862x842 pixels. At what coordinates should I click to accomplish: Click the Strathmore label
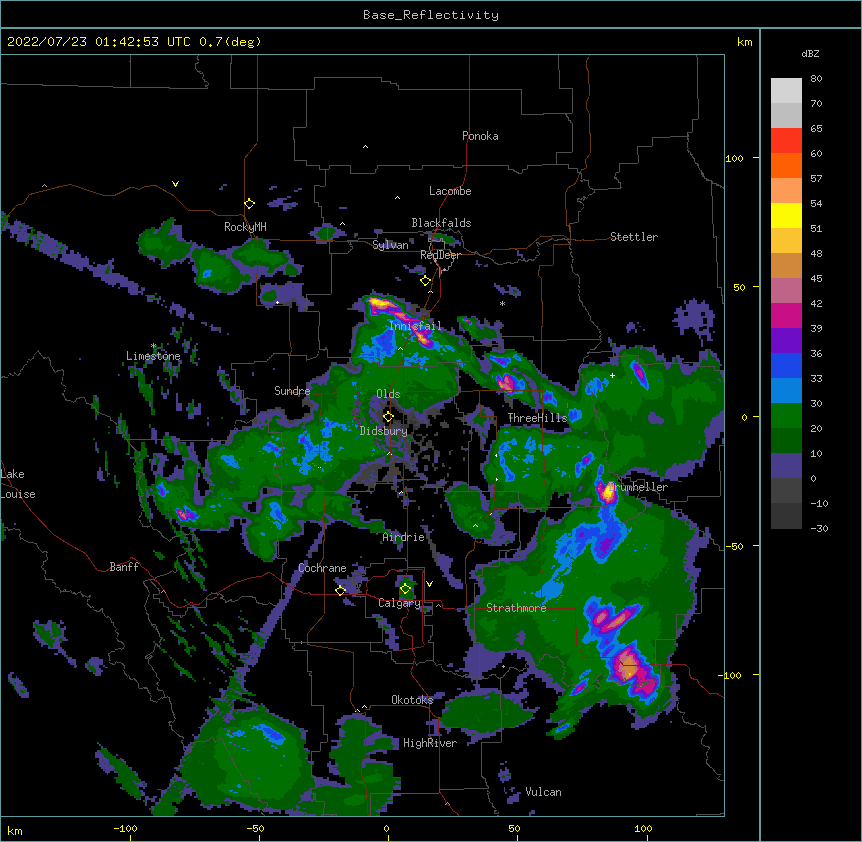516,608
